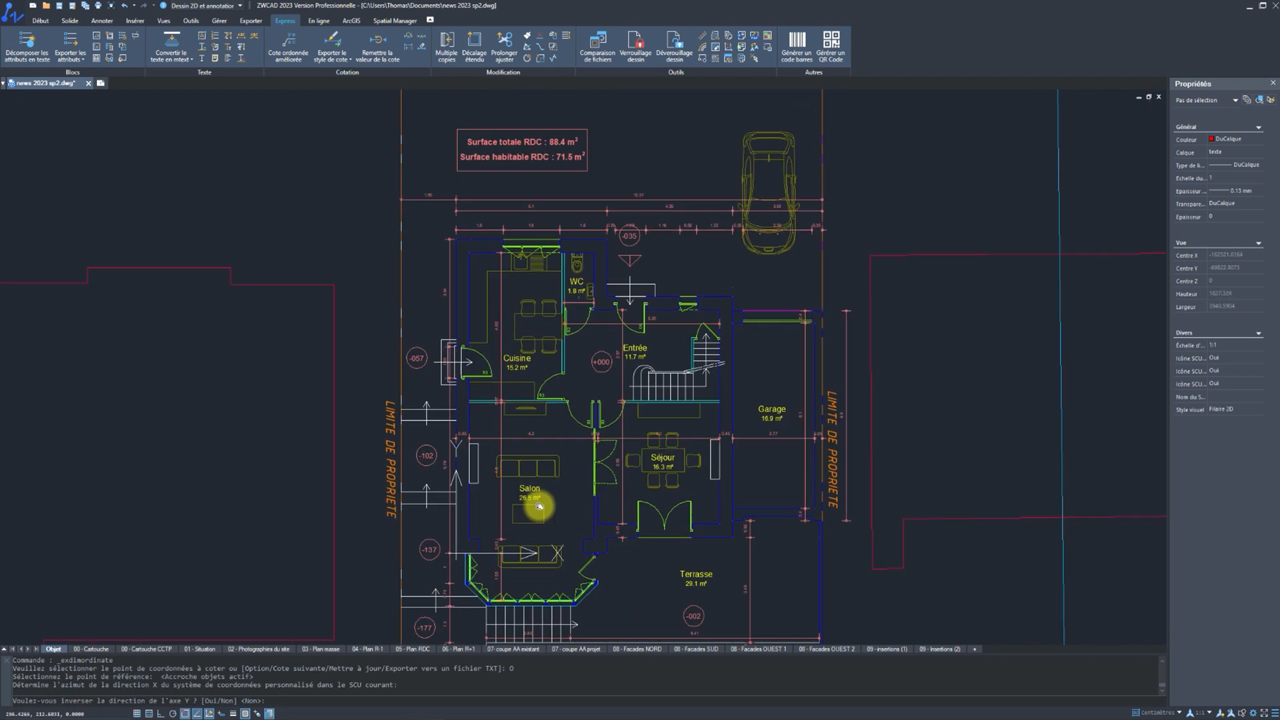The width and height of the screenshot is (1280, 720).
Task: Click Convertir le texte en mtext
Action: click(x=171, y=47)
